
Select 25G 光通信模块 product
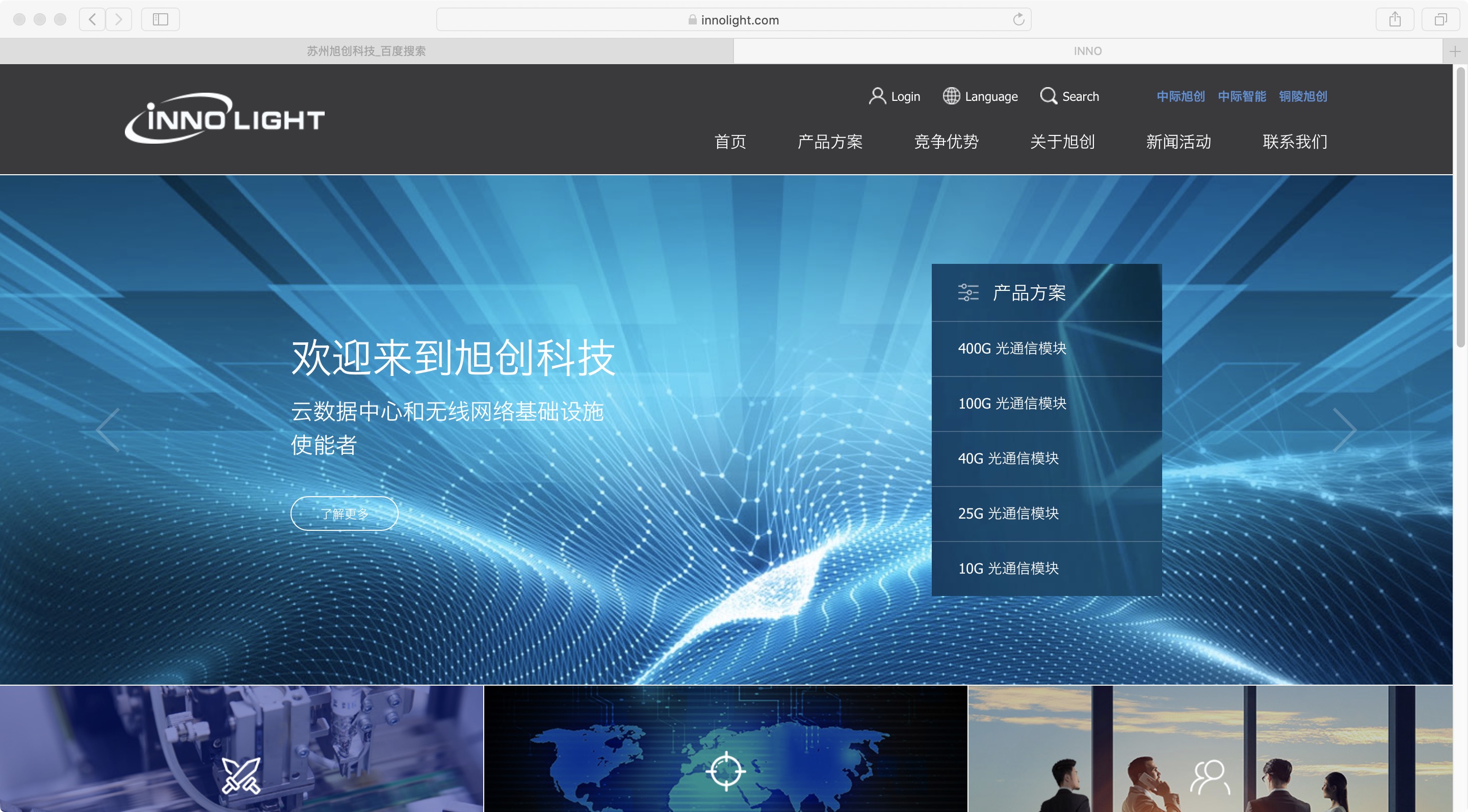pos(1046,513)
